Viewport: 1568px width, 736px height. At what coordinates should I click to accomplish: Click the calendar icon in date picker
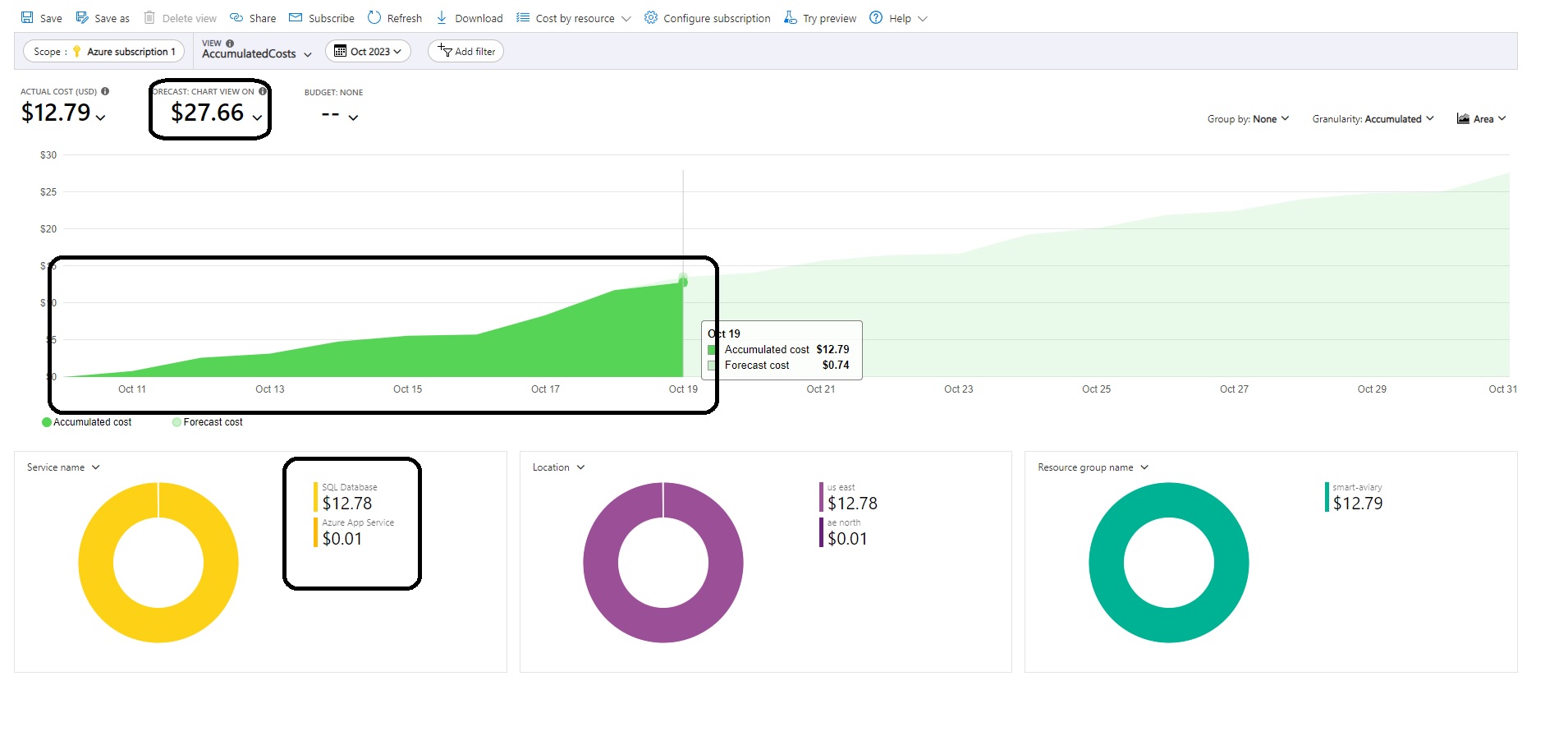(340, 51)
